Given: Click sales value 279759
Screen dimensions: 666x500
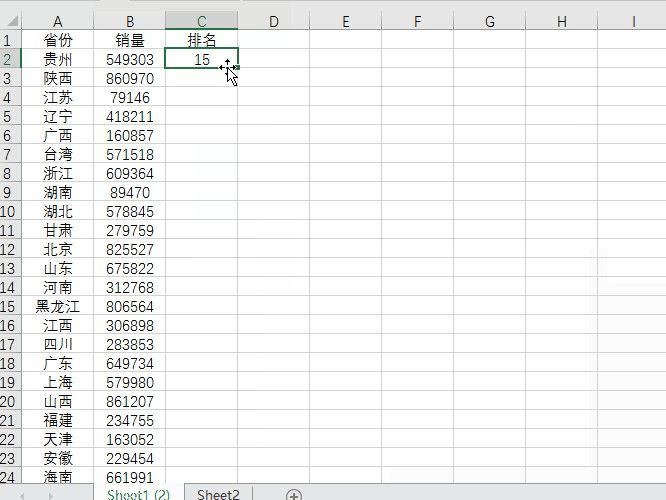Looking at the screenshot, I should click(130, 230).
